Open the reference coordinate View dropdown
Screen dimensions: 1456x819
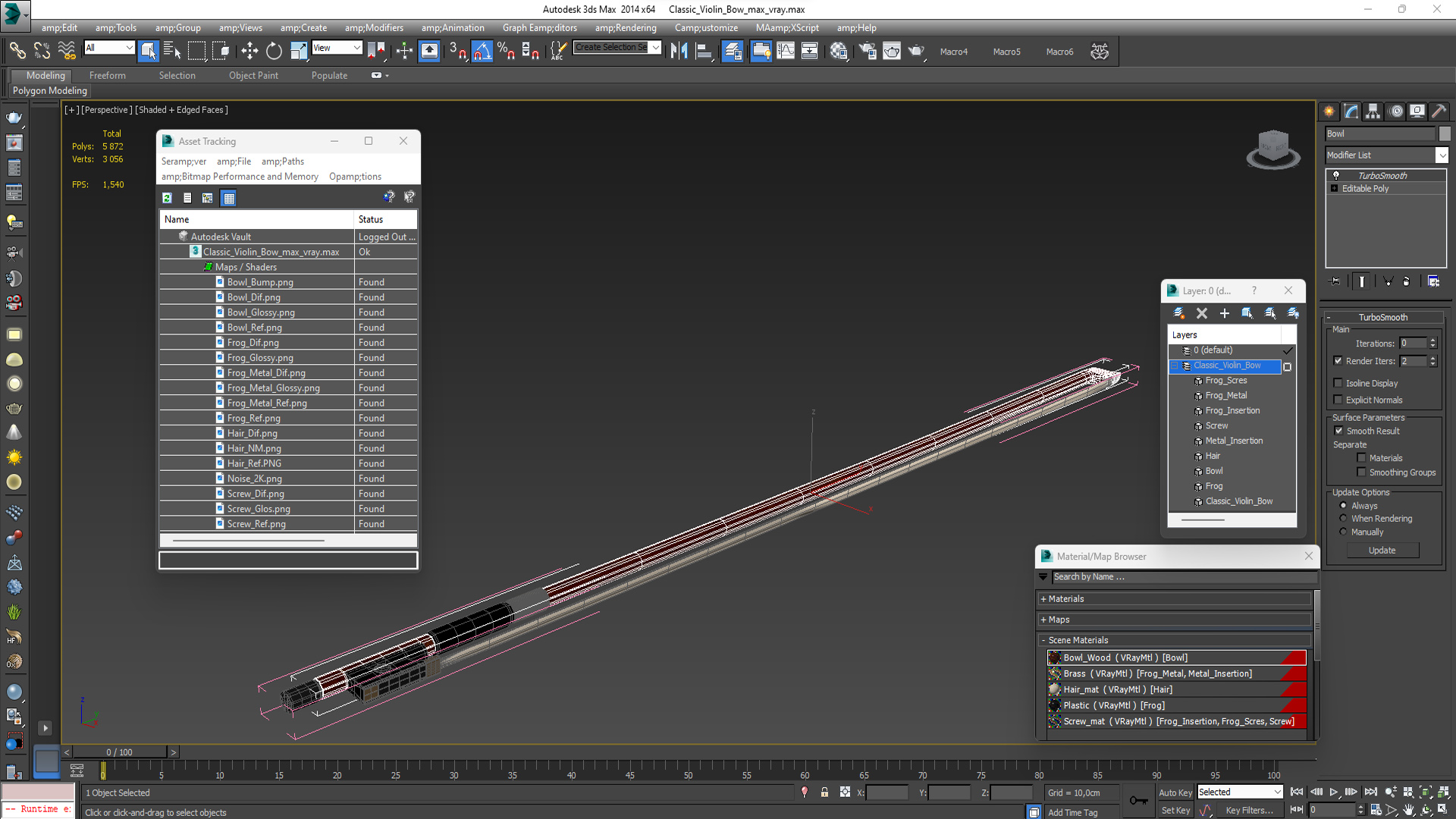pos(337,48)
